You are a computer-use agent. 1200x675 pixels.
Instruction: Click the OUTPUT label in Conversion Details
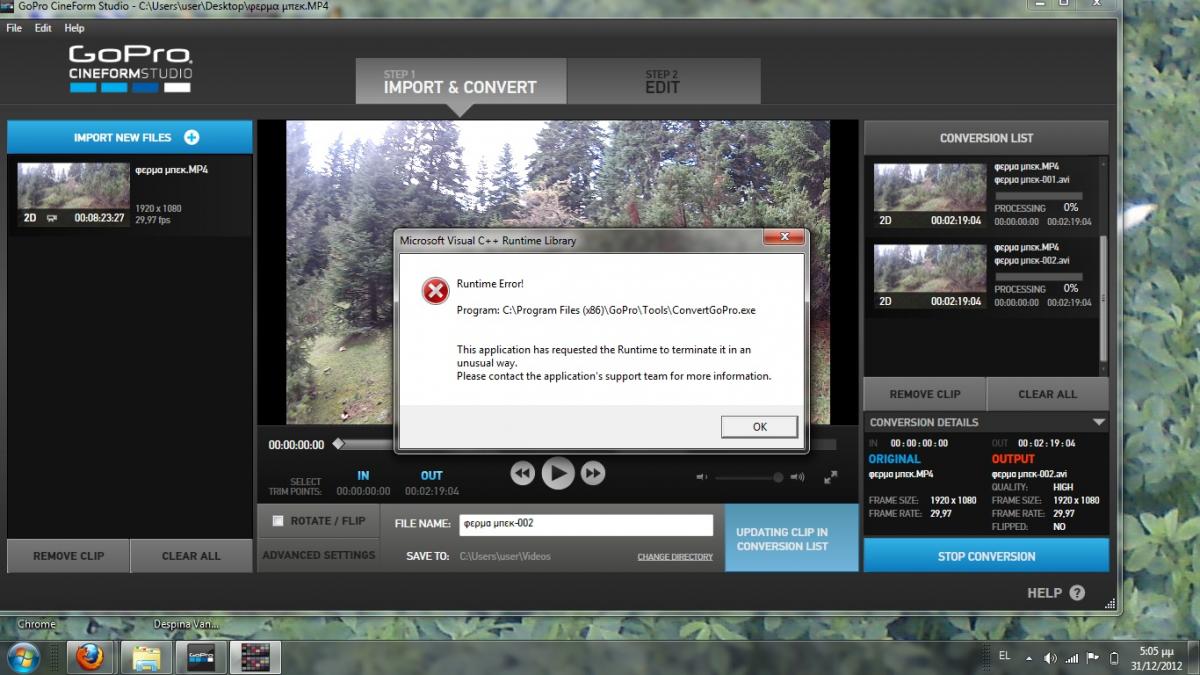[1013, 459]
